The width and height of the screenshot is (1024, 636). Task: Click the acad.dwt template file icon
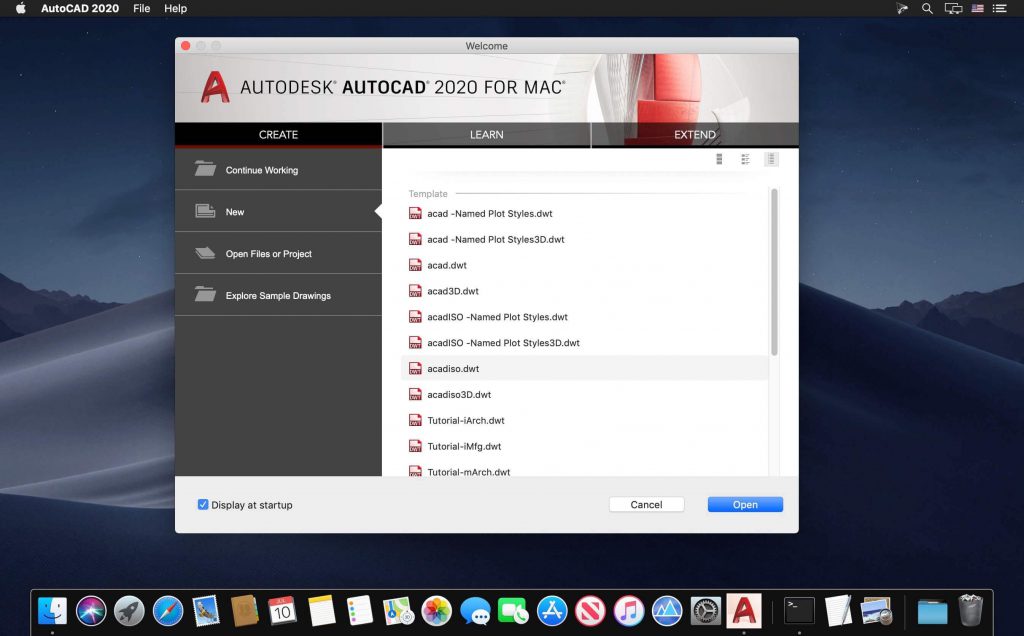[416, 265]
